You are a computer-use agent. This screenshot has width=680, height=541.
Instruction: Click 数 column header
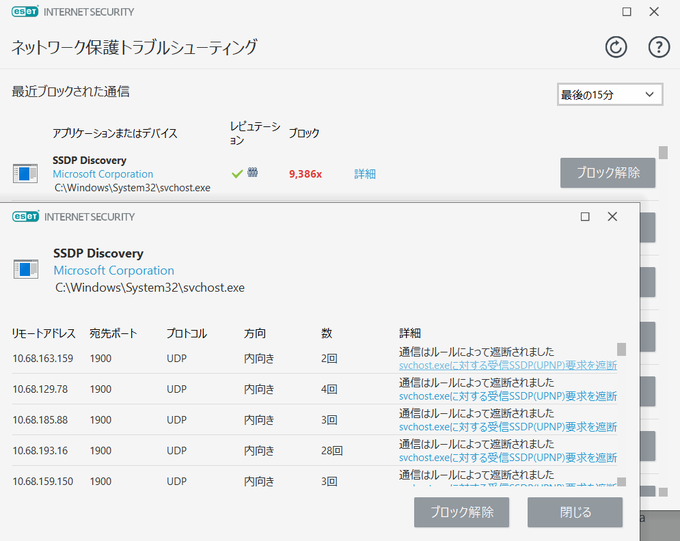[x=327, y=333]
